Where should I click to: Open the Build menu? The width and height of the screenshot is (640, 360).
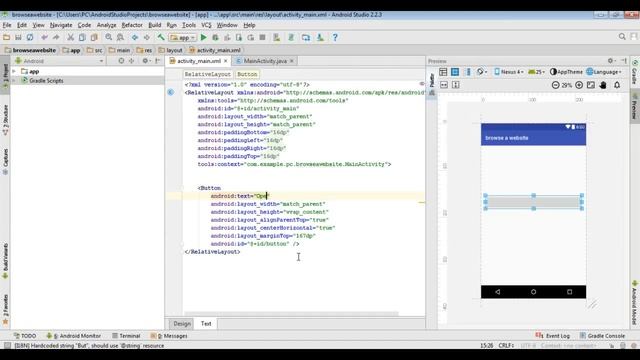[155, 25]
